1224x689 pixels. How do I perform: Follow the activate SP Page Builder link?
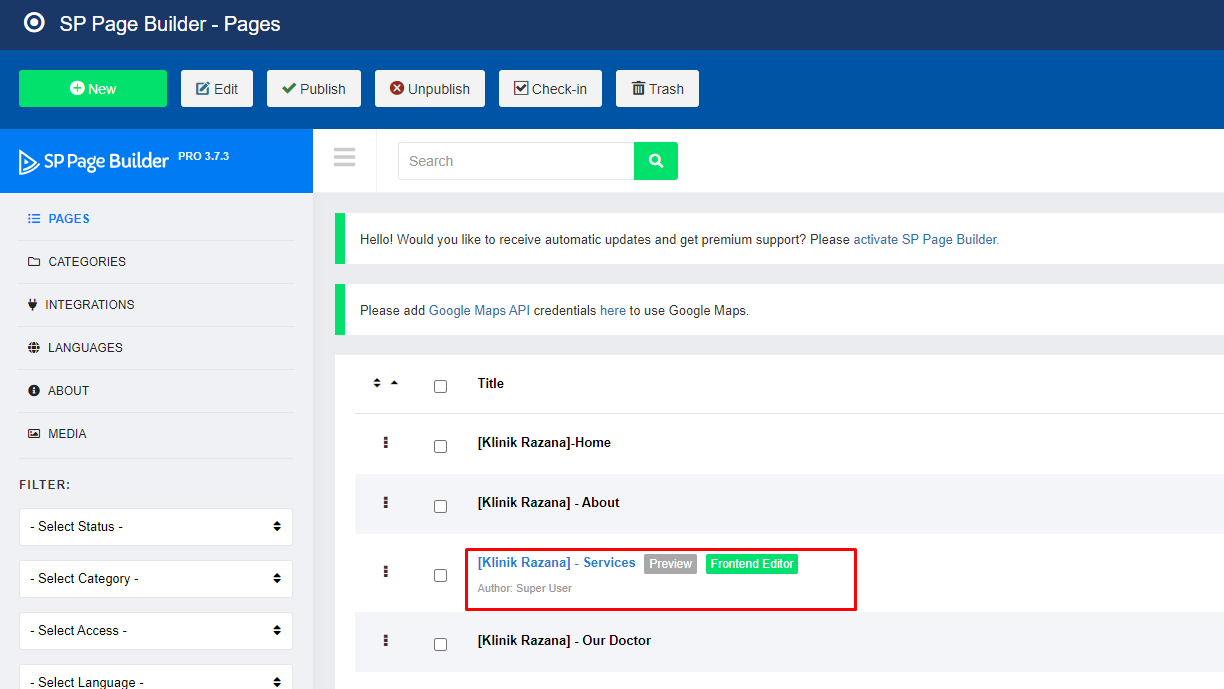(926, 240)
